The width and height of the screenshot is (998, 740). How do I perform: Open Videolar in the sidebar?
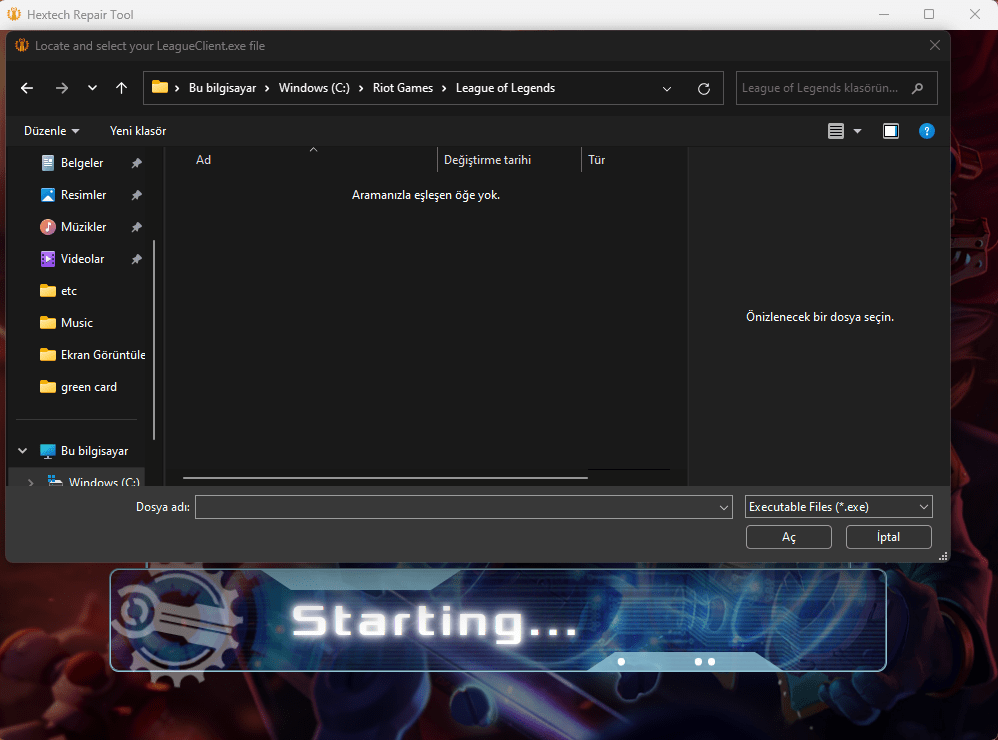tap(83, 259)
